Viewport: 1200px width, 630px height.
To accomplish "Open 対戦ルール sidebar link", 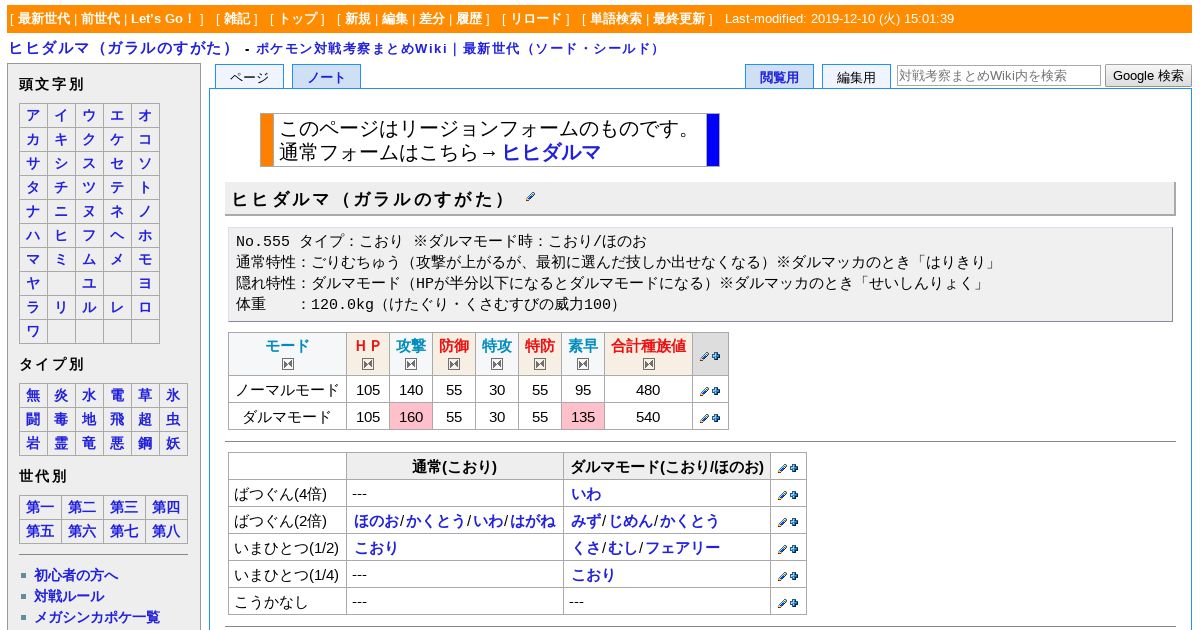I will pos(69,596).
